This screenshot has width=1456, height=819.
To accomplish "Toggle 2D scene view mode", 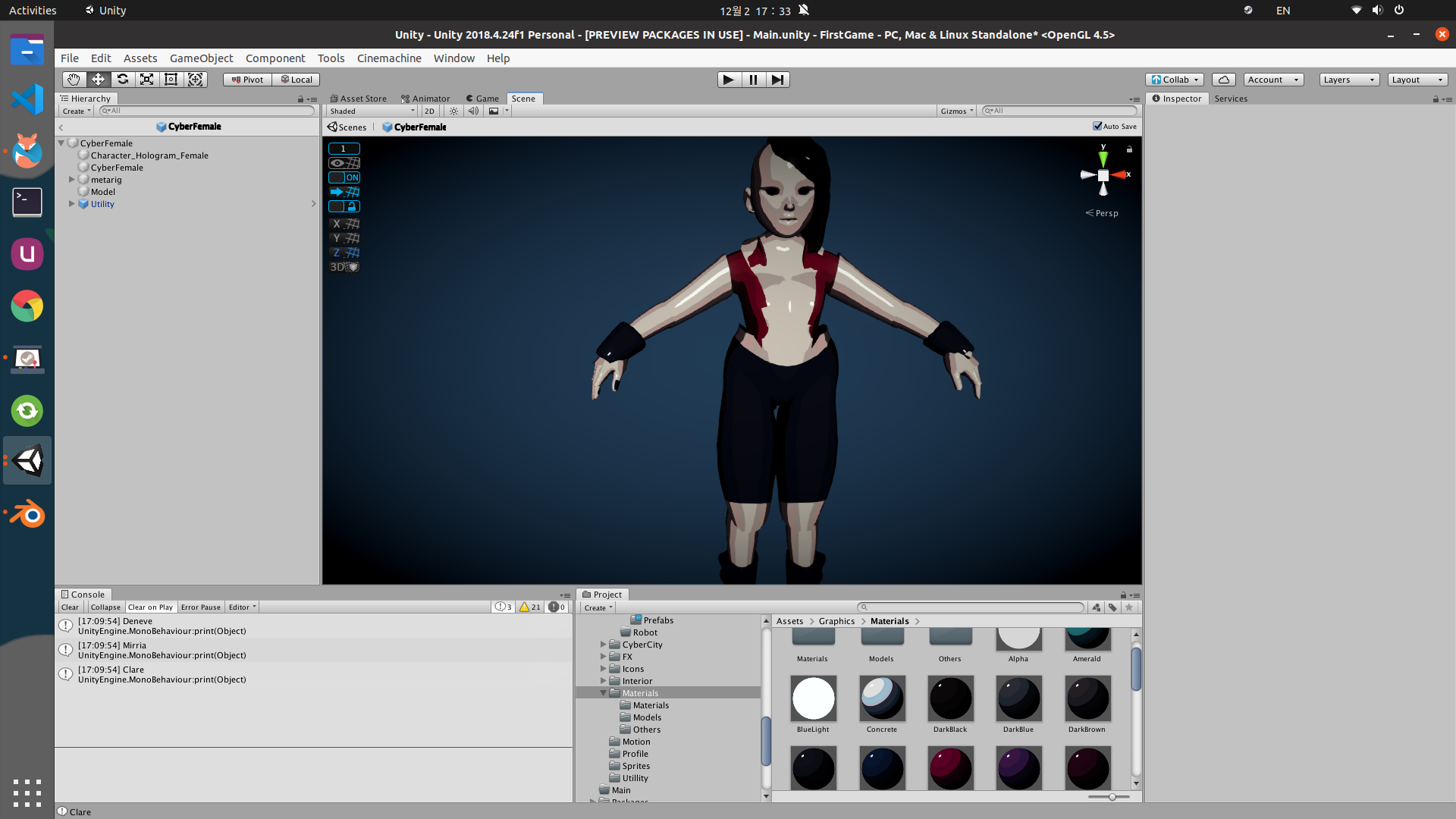I will pyautogui.click(x=429, y=111).
